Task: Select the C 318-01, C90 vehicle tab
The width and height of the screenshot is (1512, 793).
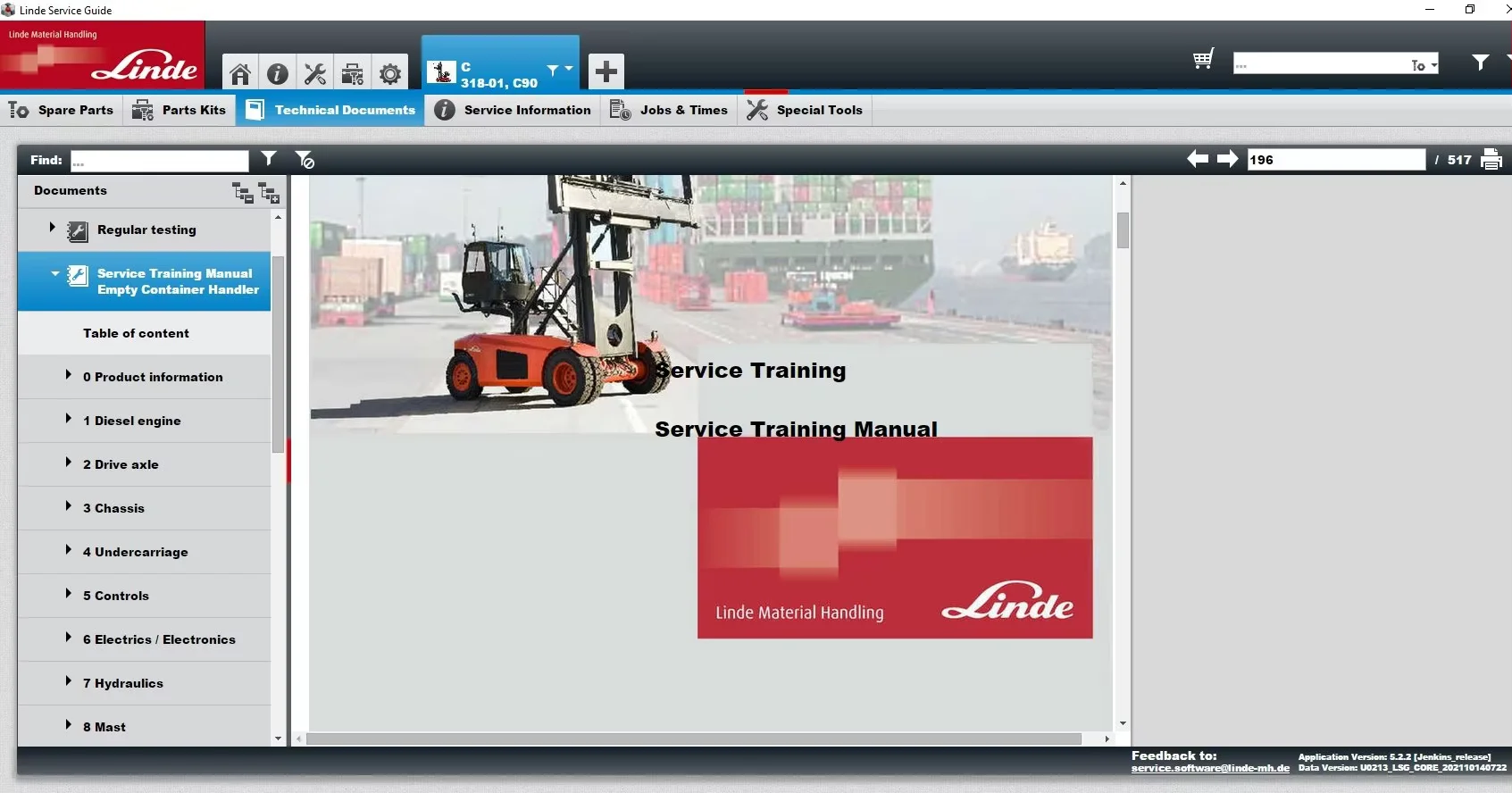Action: point(500,64)
